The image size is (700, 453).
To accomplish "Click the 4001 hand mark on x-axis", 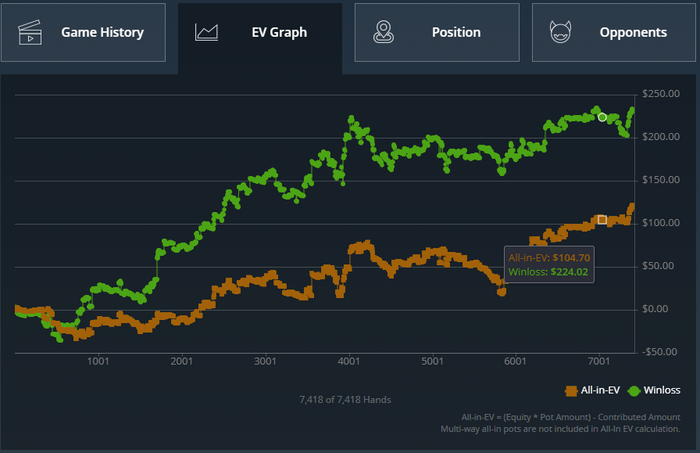I will pyautogui.click(x=348, y=361).
